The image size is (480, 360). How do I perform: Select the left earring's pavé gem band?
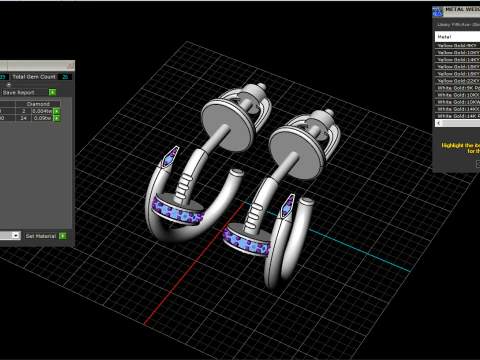point(177,212)
